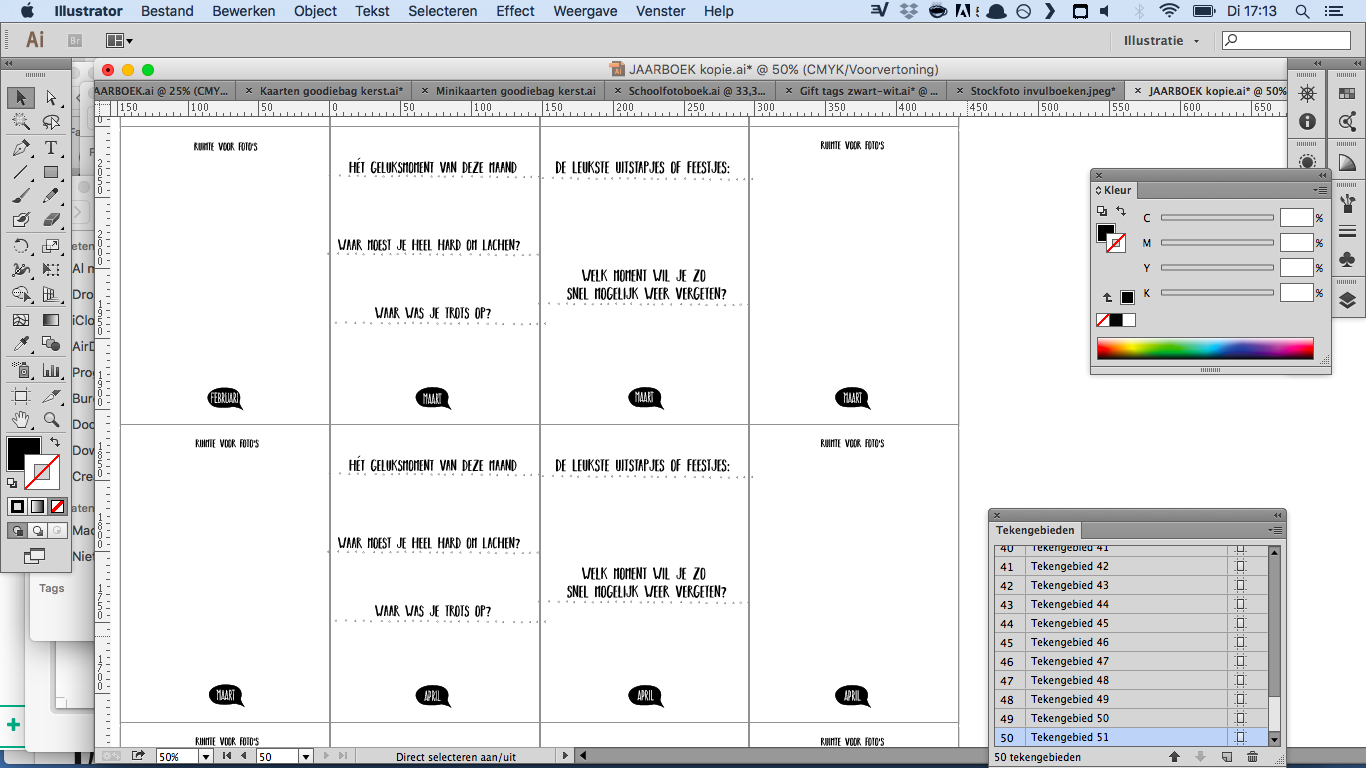Select the Direct Selection tool
This screenshot has width=1366, height=768.
51,98
